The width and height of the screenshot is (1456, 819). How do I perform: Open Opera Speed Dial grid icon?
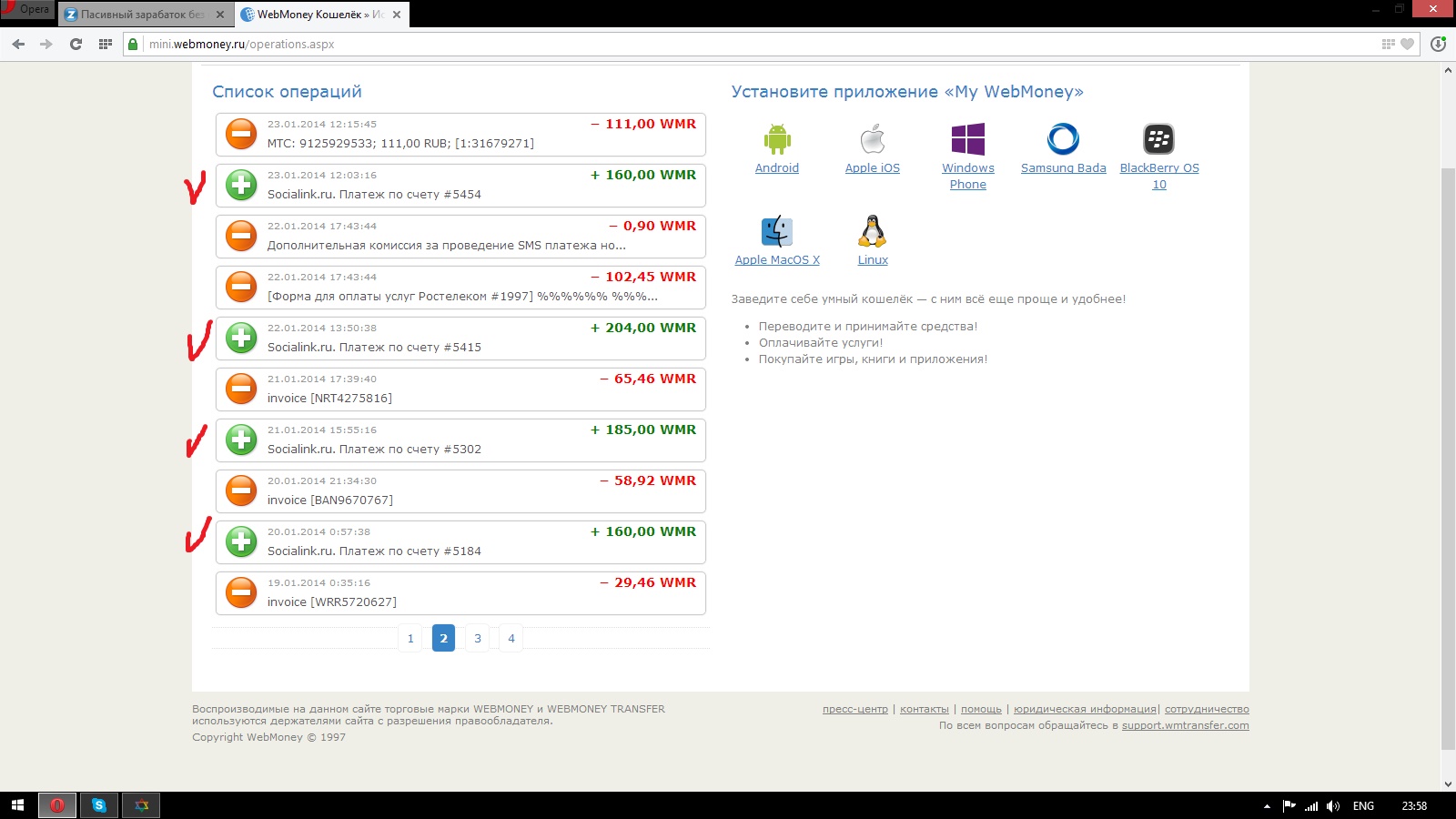tap(105, 44)
